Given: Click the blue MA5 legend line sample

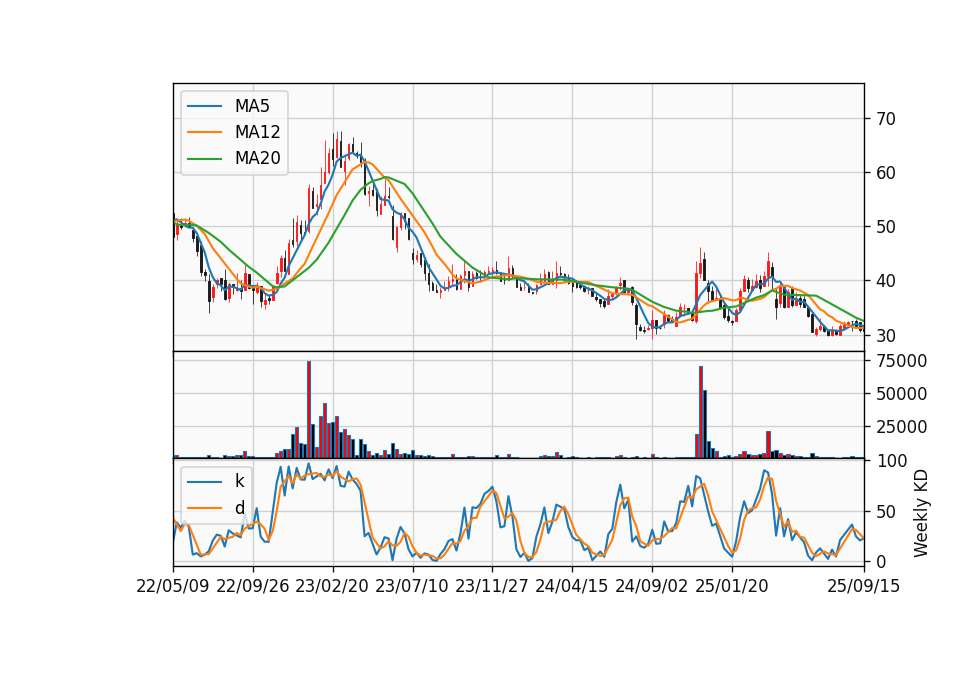Looking at the screenshot, I should coord(204,106).
